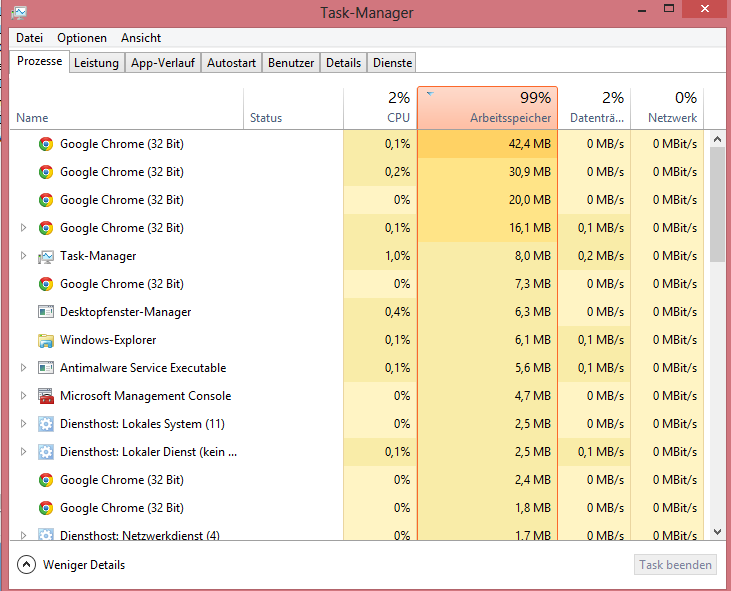The width and height of the screenshot is (731, 591).
Task: Click the Task beenden button
Action: pos(675,565)
